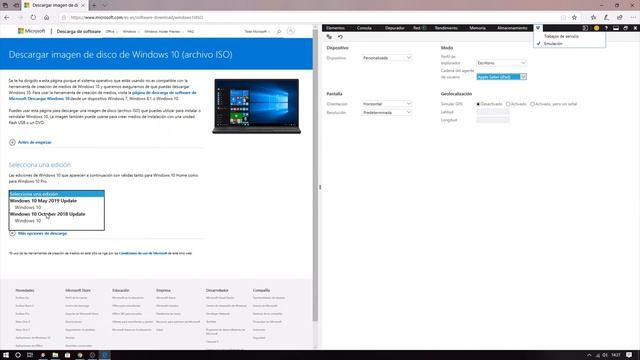Image resolution: width=640 pixels, height=360 pixels.
Task: Switch to the Consola tab
Action: tap(364, 28)
